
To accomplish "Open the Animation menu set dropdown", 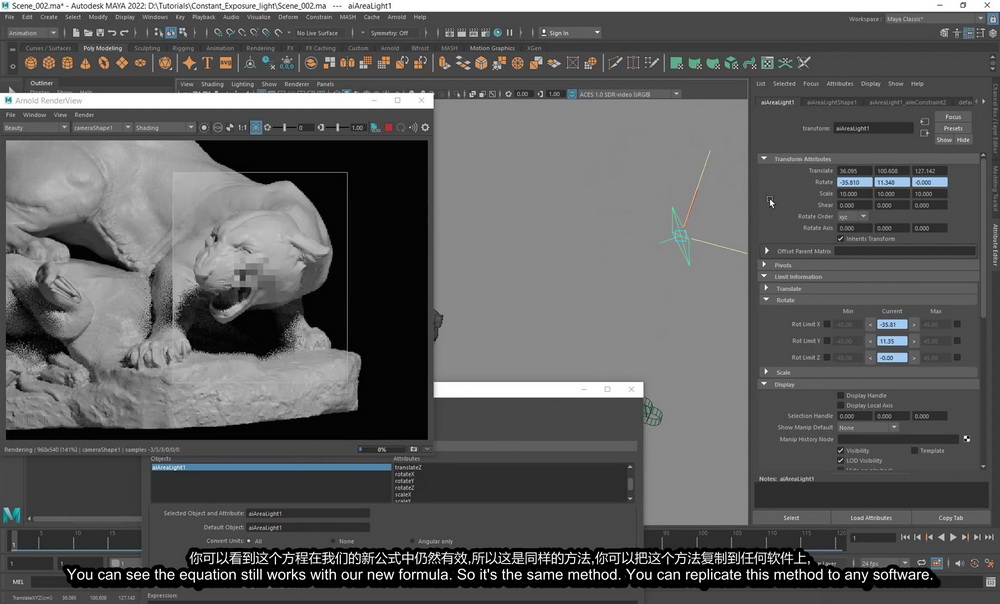I will (x=32, y=33).
